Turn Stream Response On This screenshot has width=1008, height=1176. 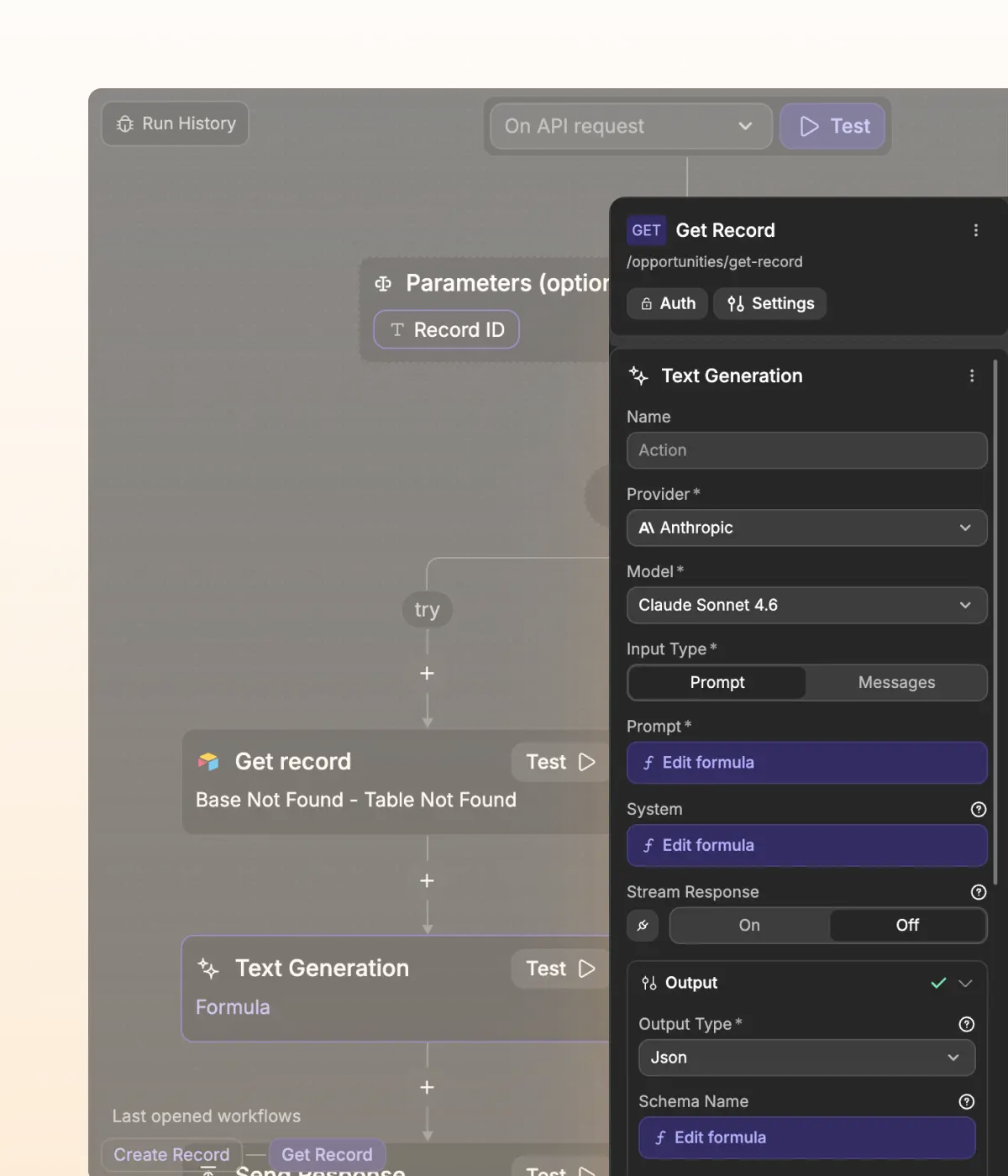tap(749, 925)
